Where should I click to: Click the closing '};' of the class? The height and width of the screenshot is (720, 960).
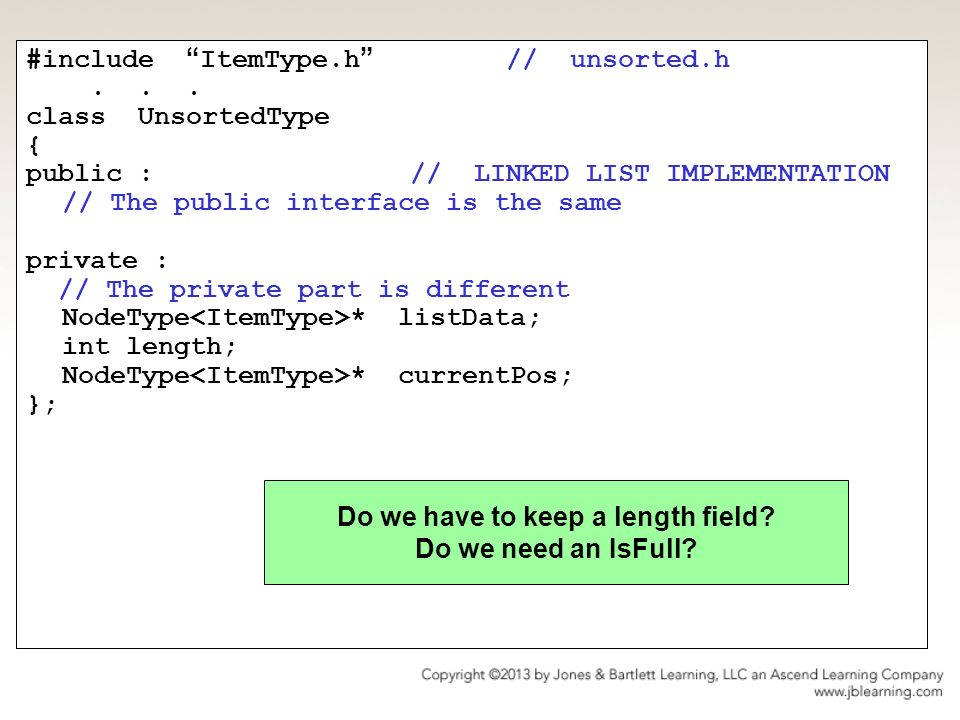(42, 404)
